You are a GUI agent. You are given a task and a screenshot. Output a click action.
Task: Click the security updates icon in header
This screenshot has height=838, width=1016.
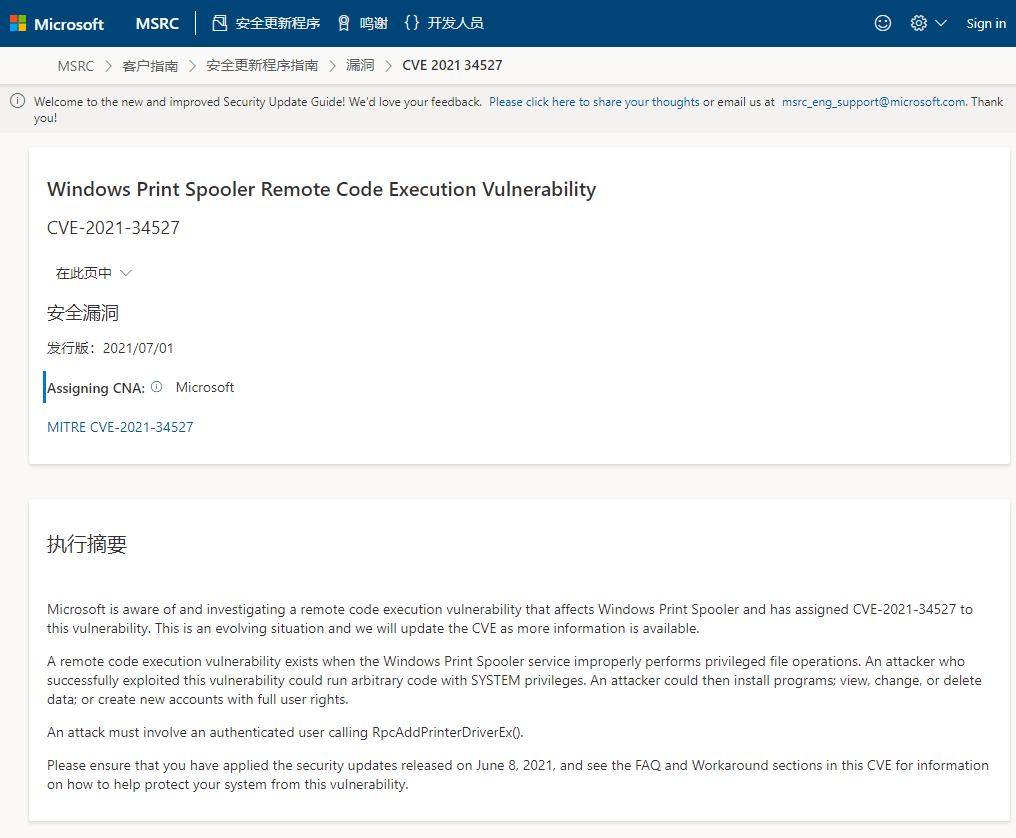(x=220, y=23)
